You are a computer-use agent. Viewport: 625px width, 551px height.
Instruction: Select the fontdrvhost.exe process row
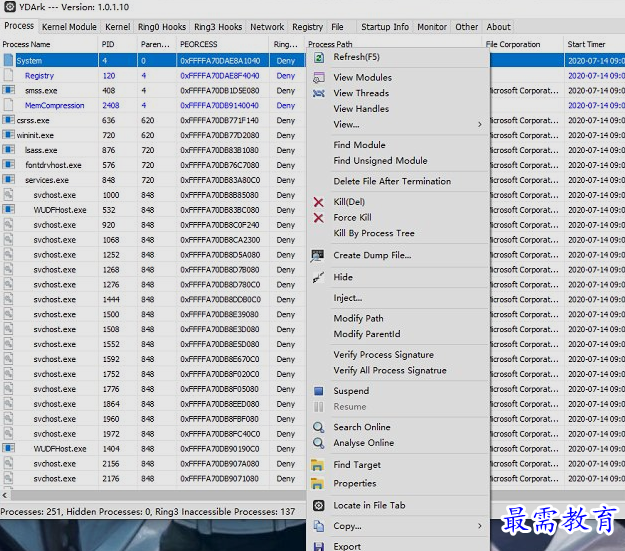pos(153,165)
